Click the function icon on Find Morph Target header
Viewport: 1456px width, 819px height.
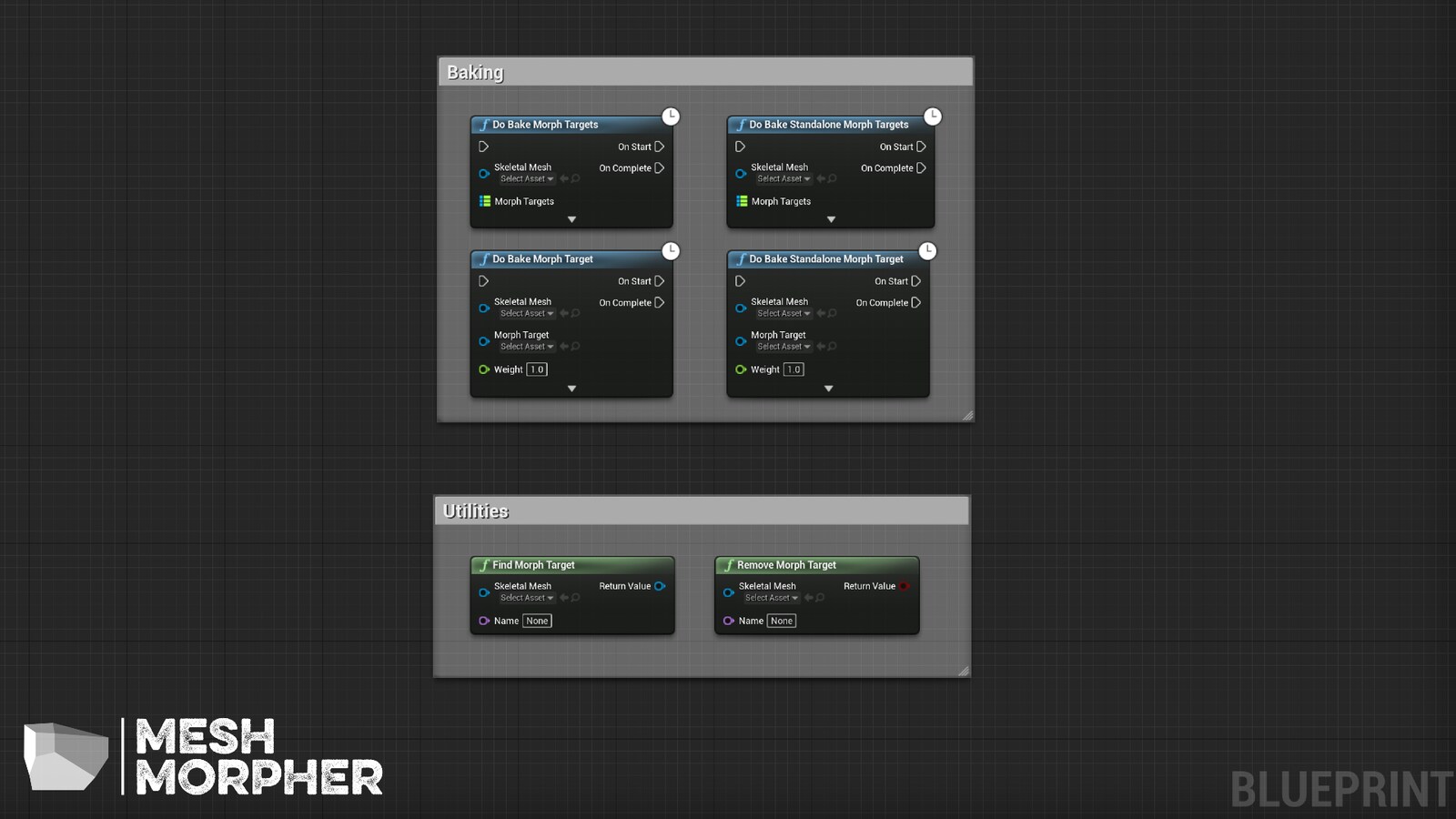tap(483, 564)
